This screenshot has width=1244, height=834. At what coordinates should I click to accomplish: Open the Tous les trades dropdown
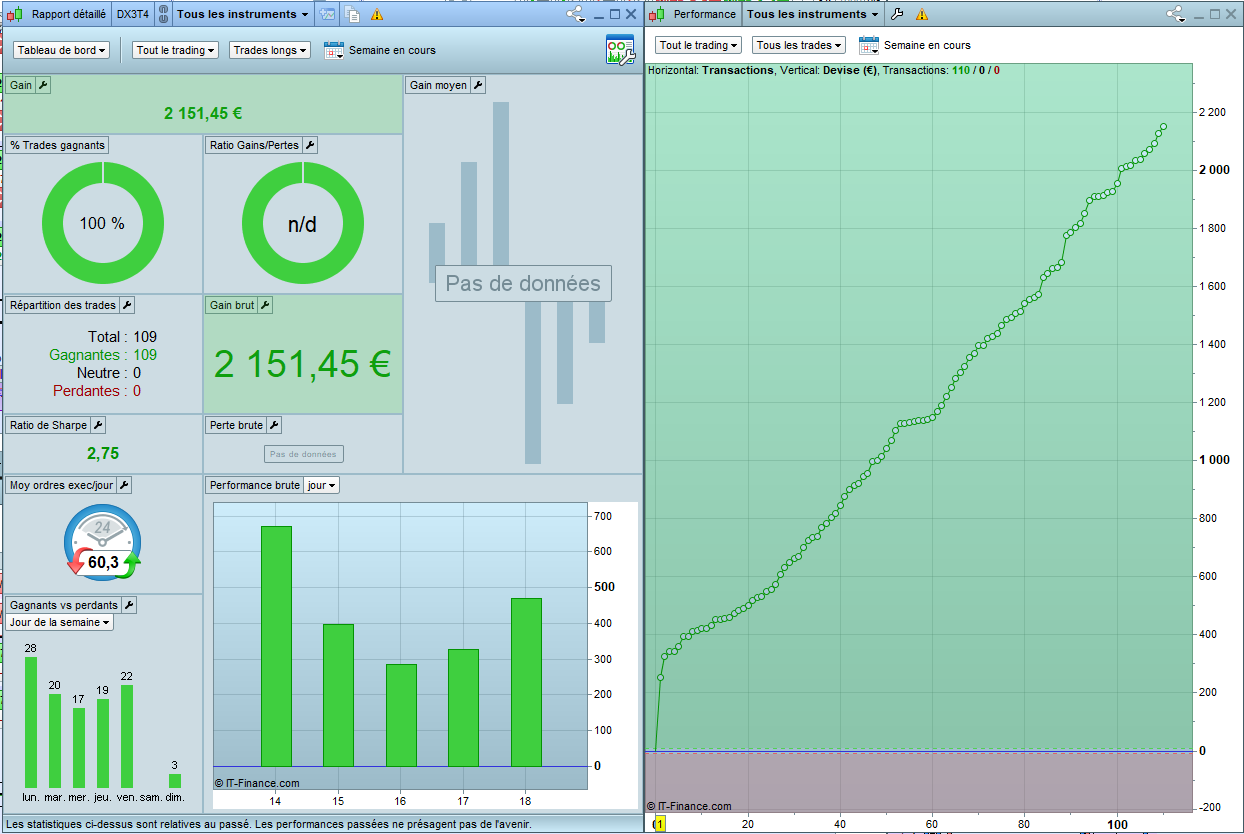click(x=798, y=45)
